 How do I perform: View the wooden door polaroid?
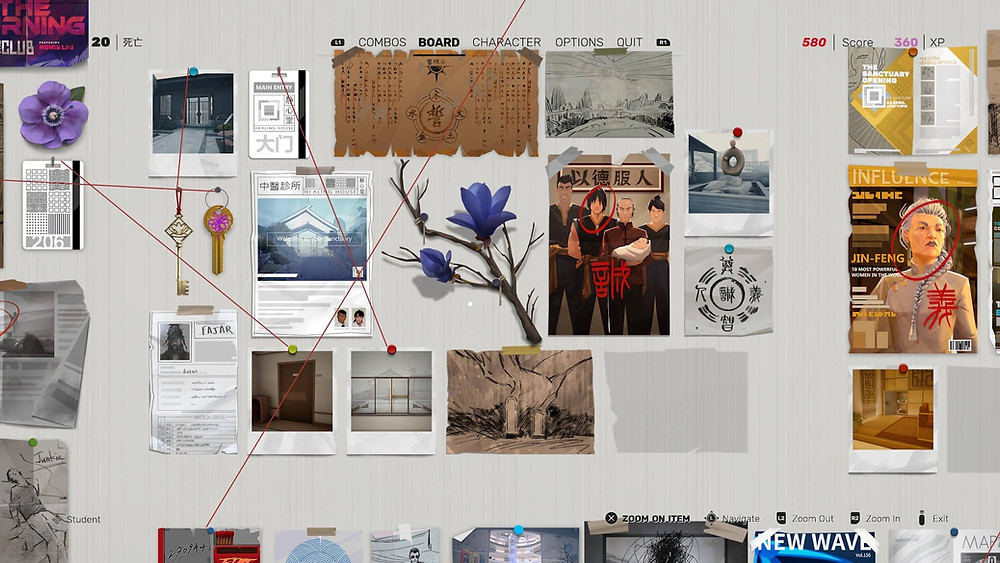[x=292, y=400]
